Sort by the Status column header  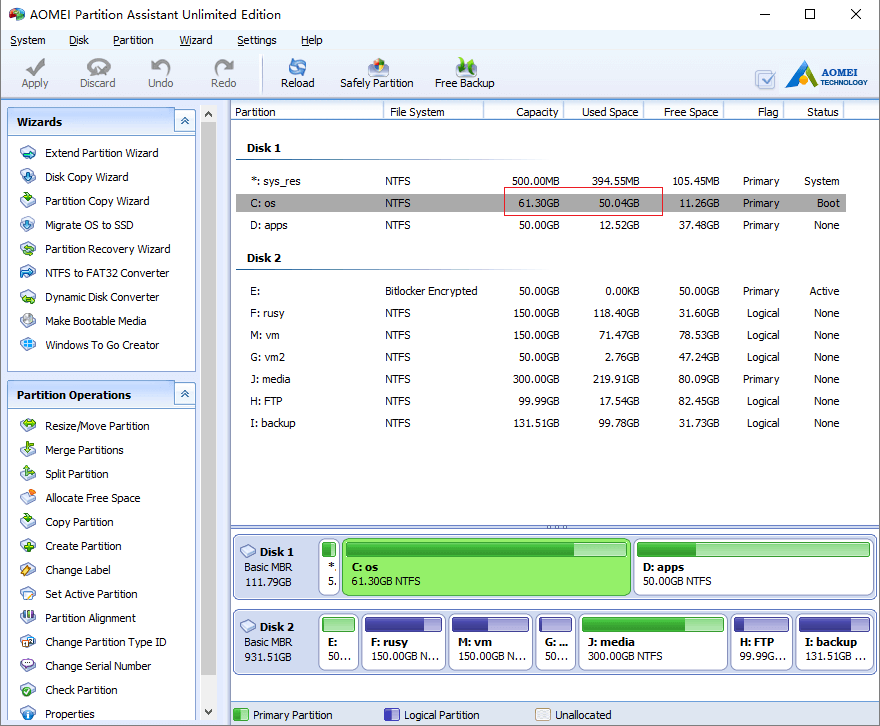click(x=814, y=112)
